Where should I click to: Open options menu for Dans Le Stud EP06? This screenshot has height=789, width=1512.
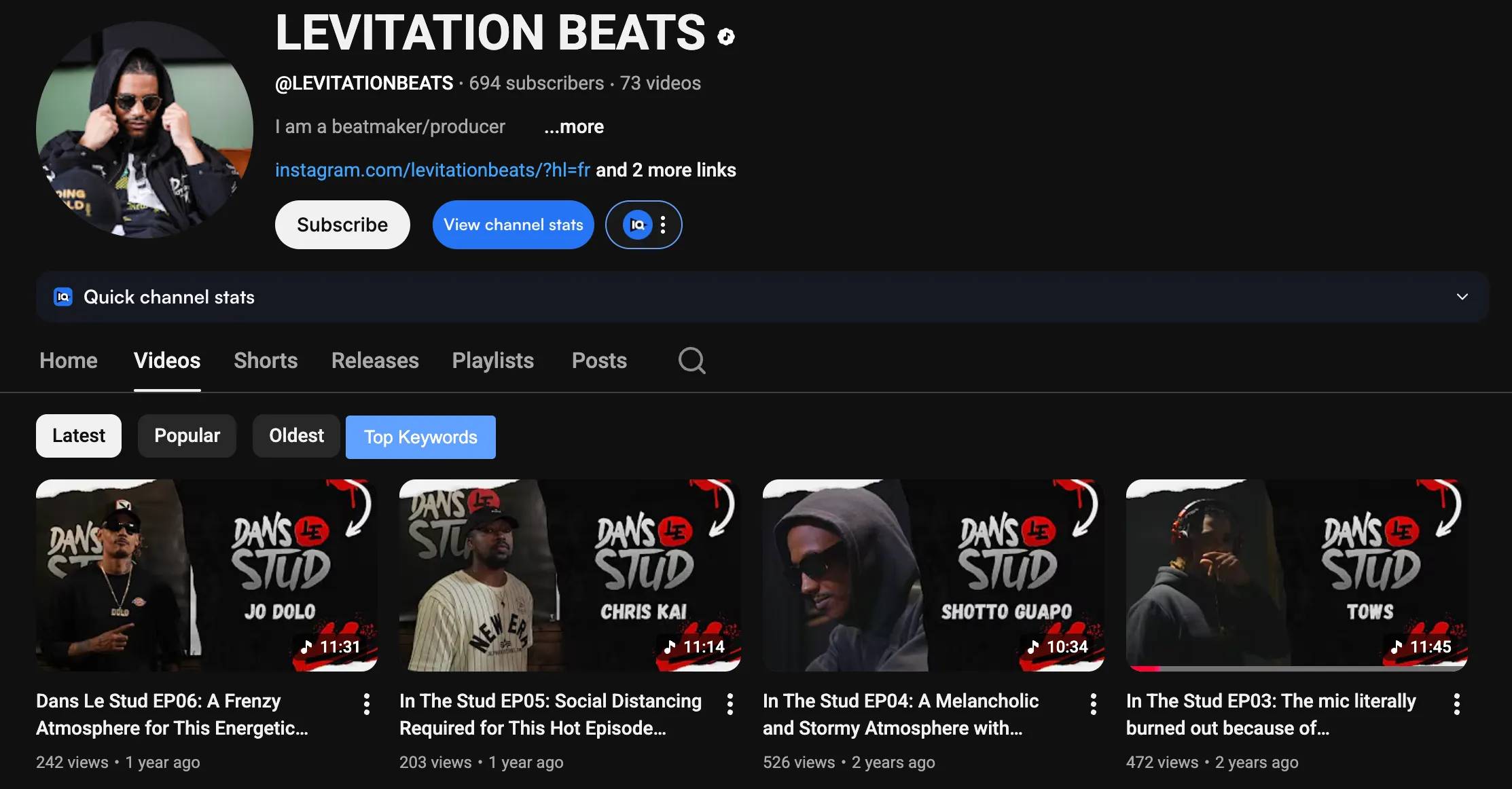(x=367, y=704)
